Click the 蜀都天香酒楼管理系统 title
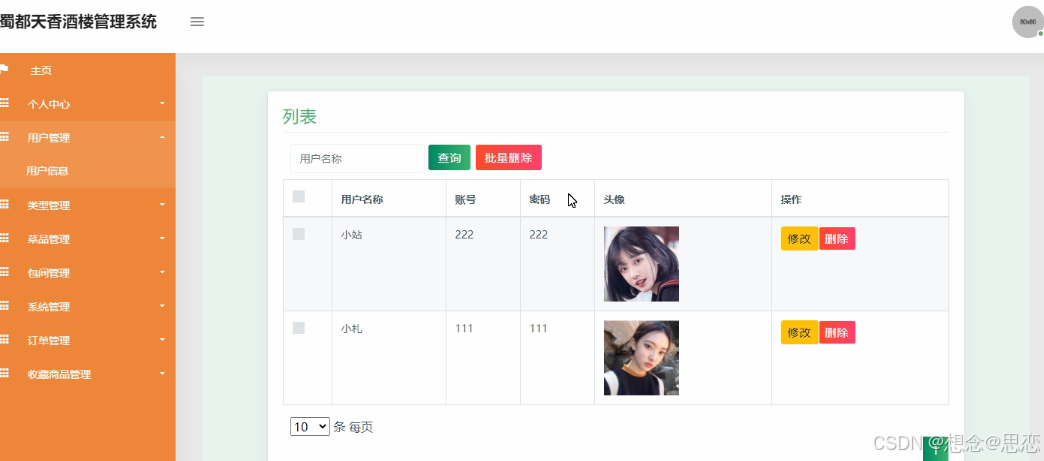 coord(79,21)
